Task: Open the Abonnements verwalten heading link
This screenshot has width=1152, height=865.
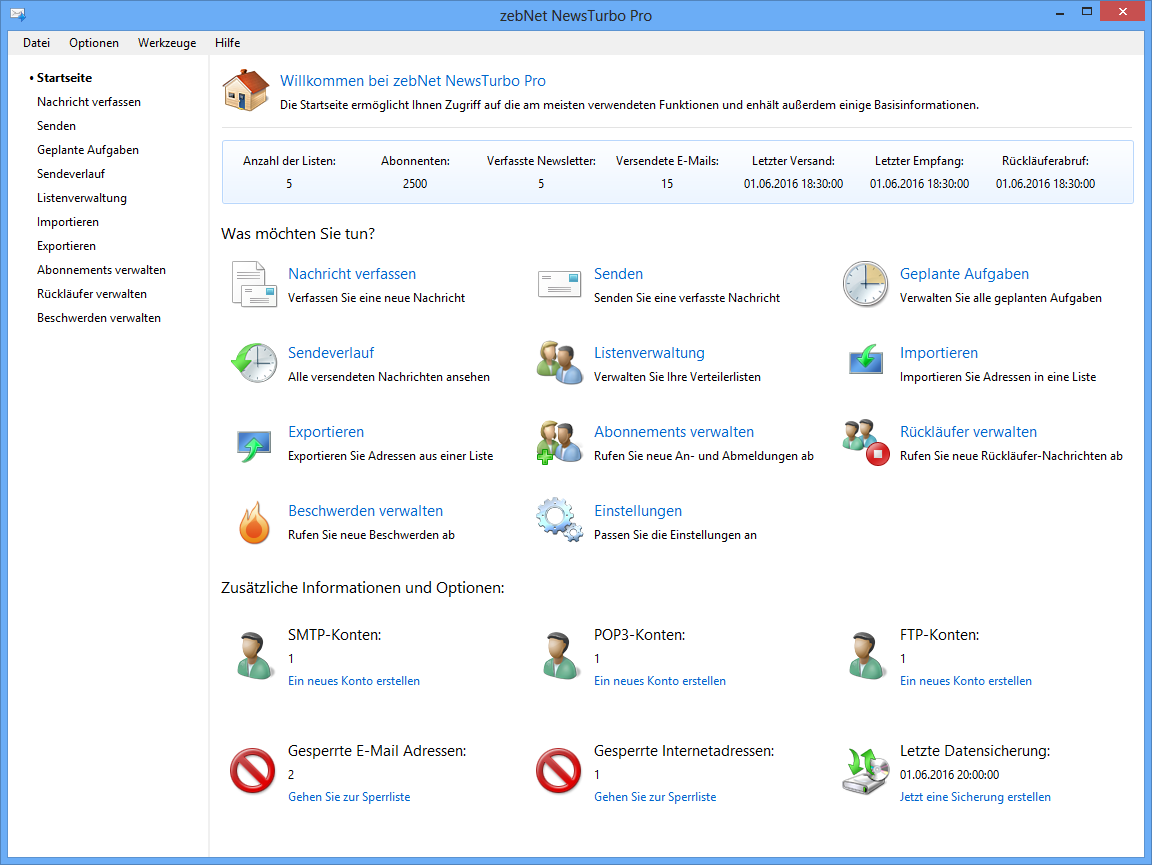Action: (674, 432)
